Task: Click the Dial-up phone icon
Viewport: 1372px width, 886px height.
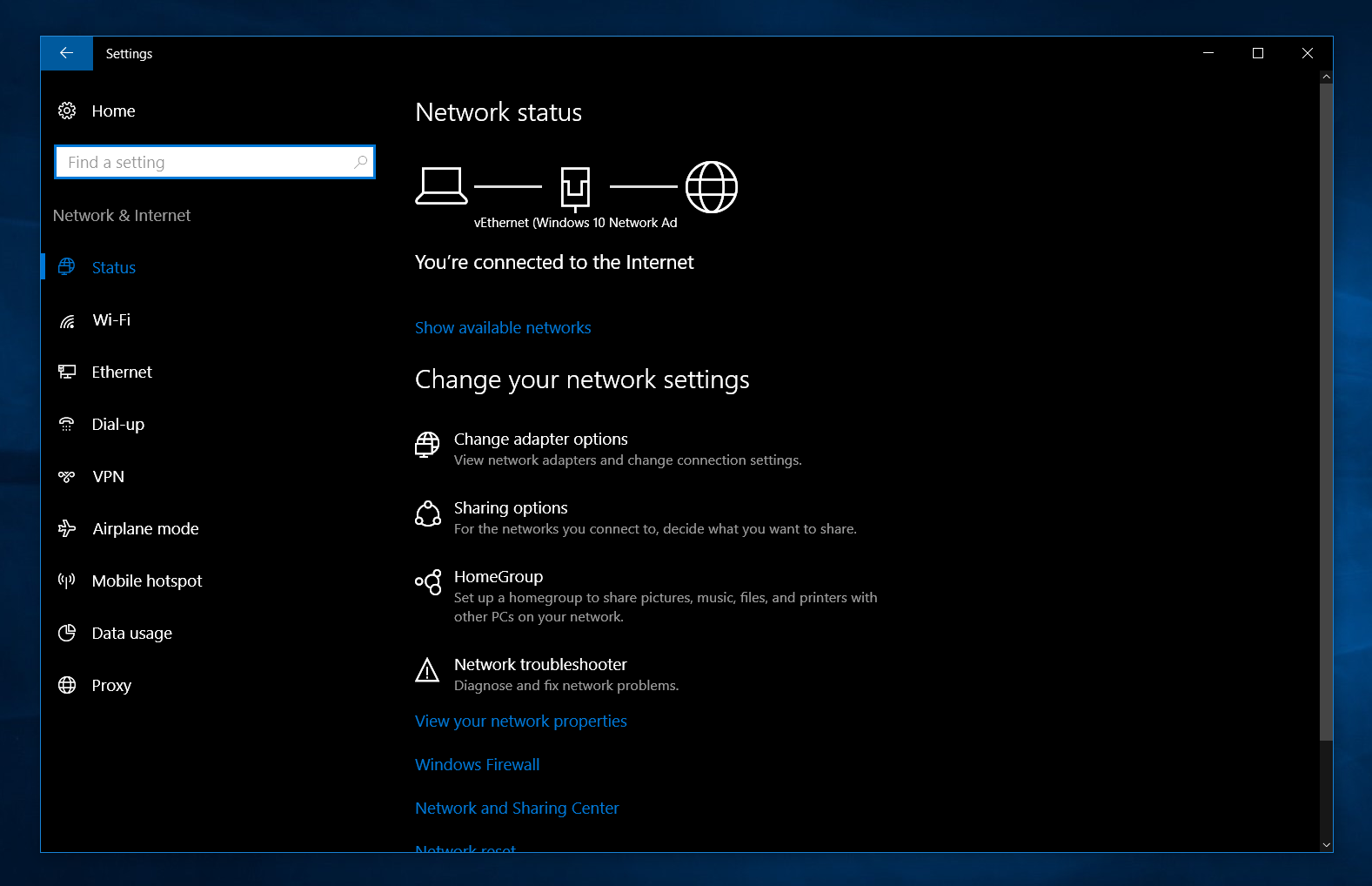Action: pyautogui.click(x=67, y=424)
